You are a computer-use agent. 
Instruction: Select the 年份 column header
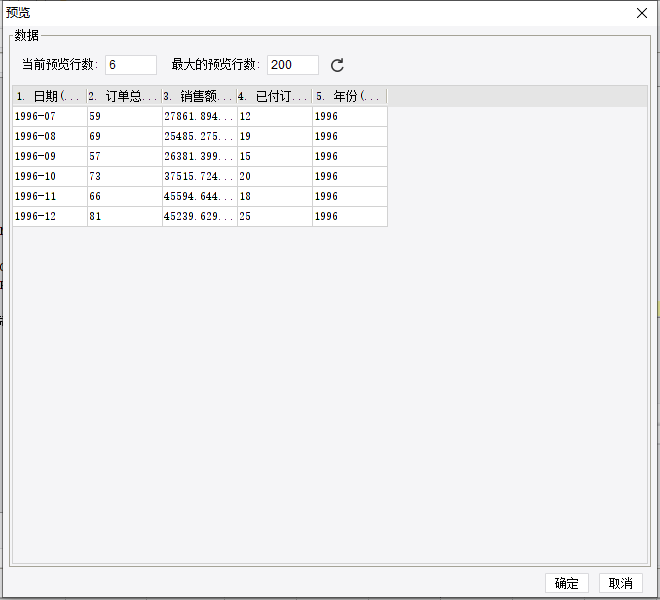tap(349, 96)
